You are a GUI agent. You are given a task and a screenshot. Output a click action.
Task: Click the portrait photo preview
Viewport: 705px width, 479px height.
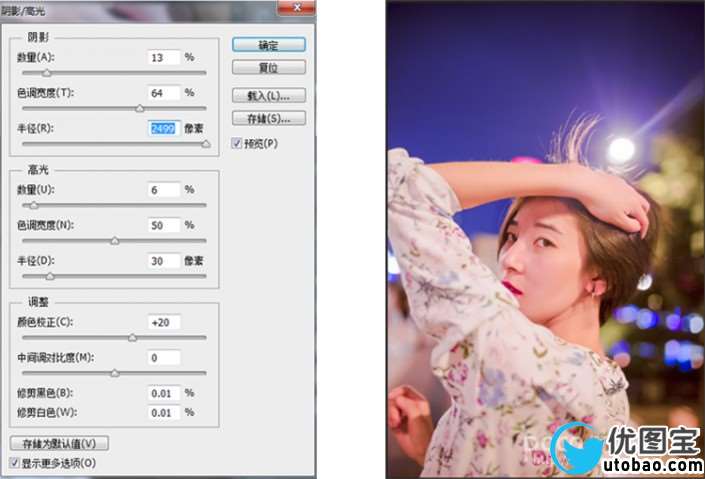tap(545, 239)
